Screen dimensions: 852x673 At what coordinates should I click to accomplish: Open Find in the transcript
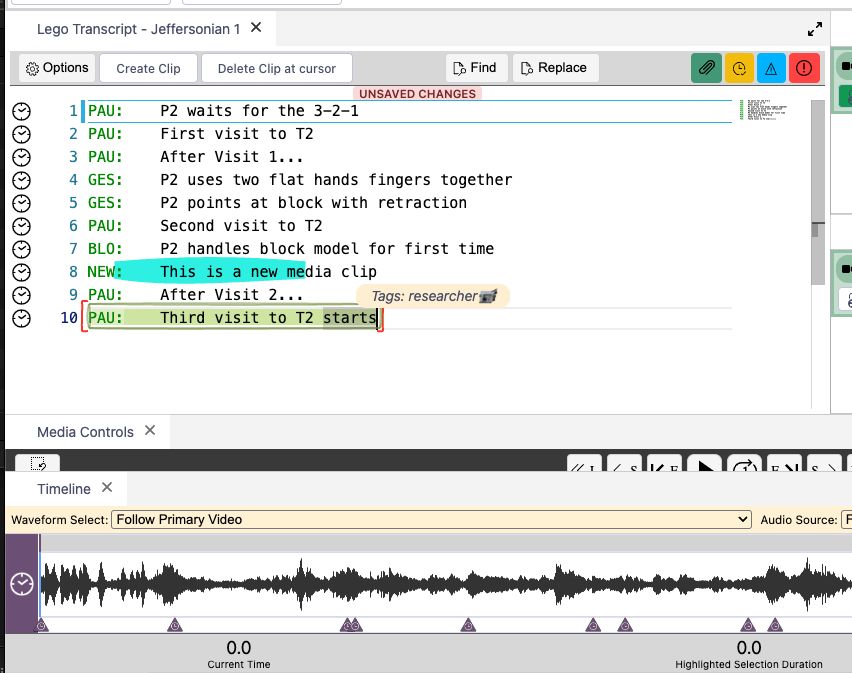pos(476,68)
